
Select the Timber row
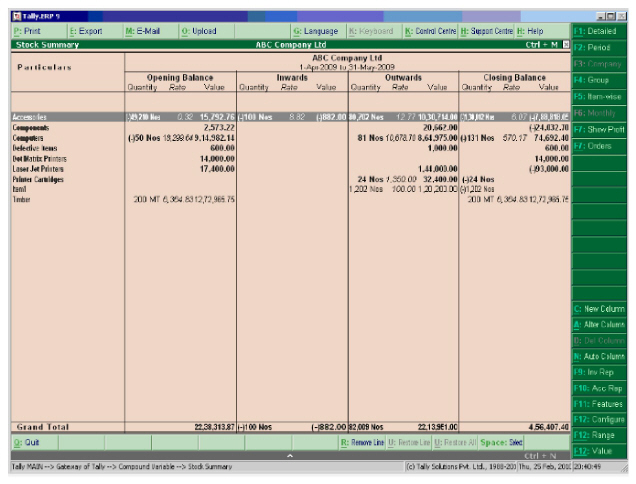click(x=290, y=199)
